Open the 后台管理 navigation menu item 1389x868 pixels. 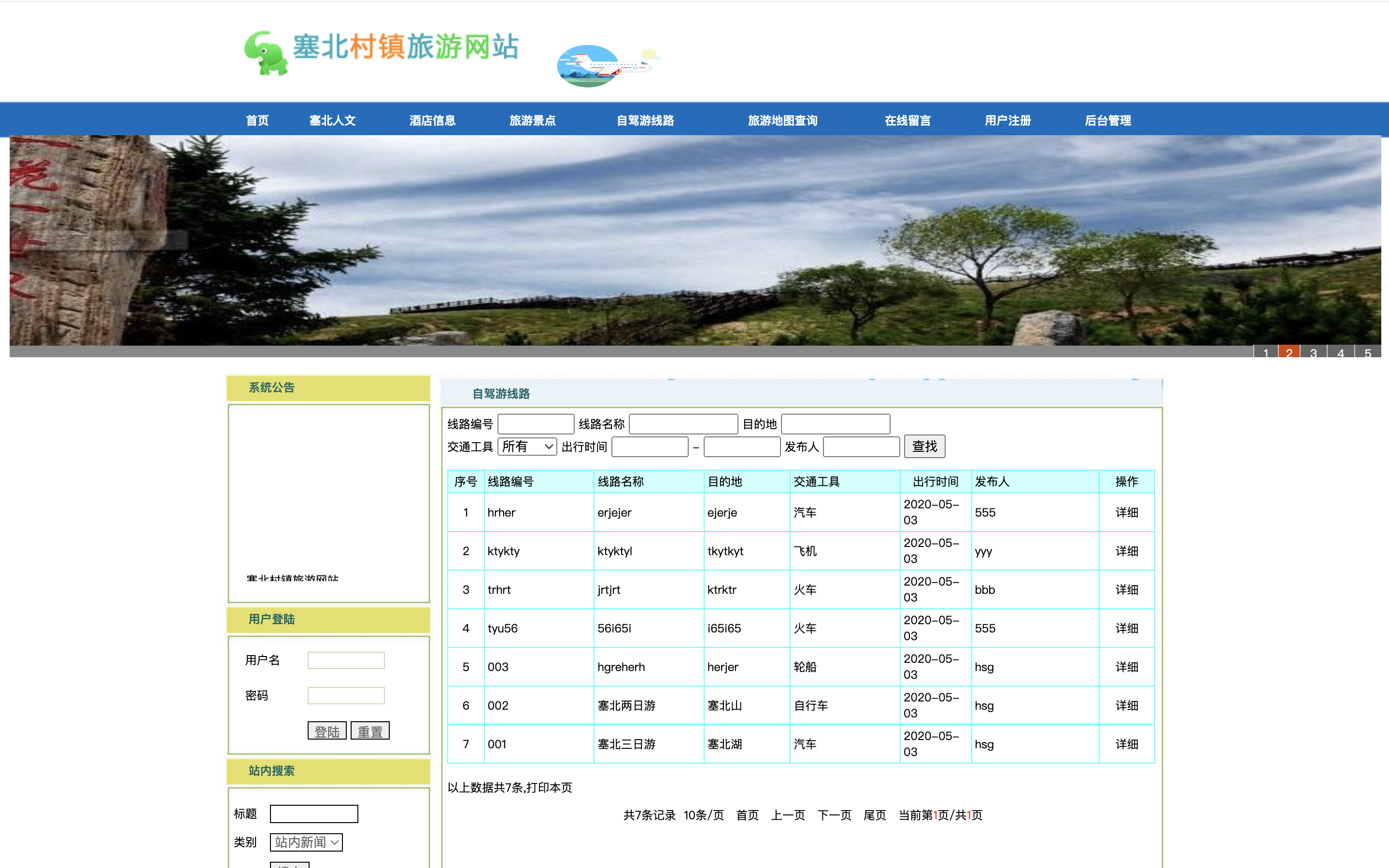pyautogui.click(x=1108, y=120)
